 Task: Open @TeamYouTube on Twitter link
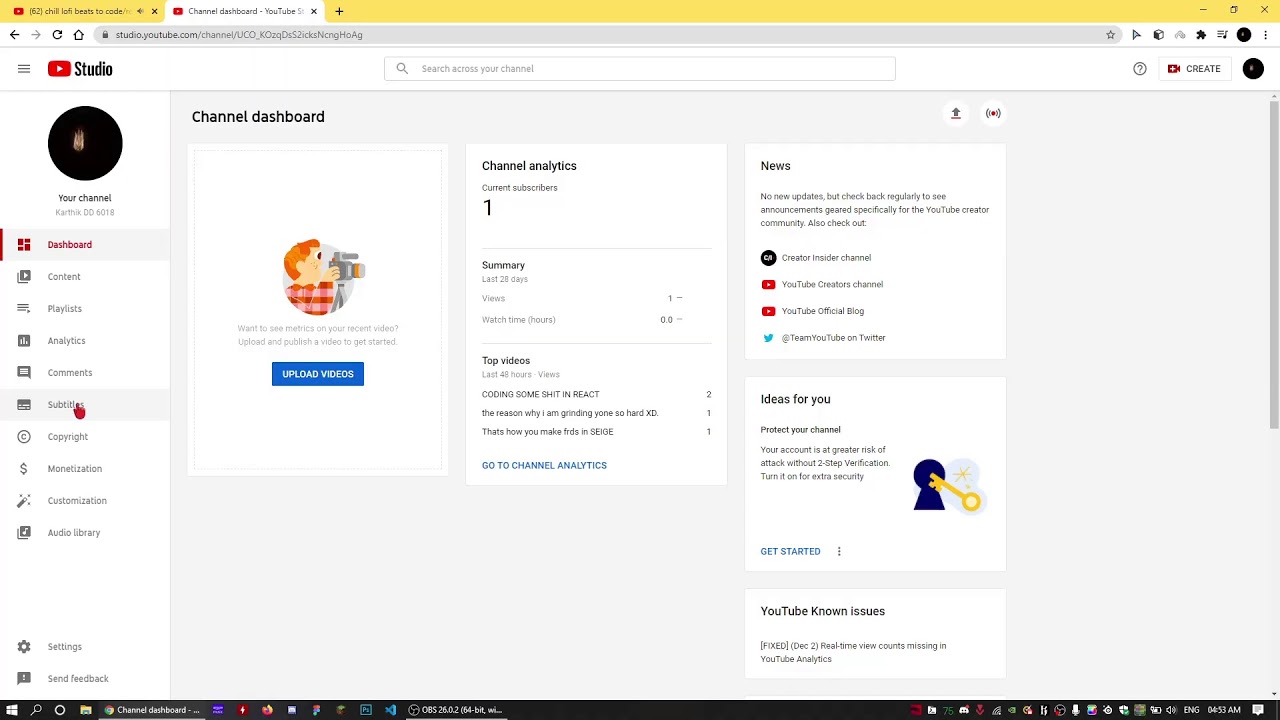click(x=833, y=338)
